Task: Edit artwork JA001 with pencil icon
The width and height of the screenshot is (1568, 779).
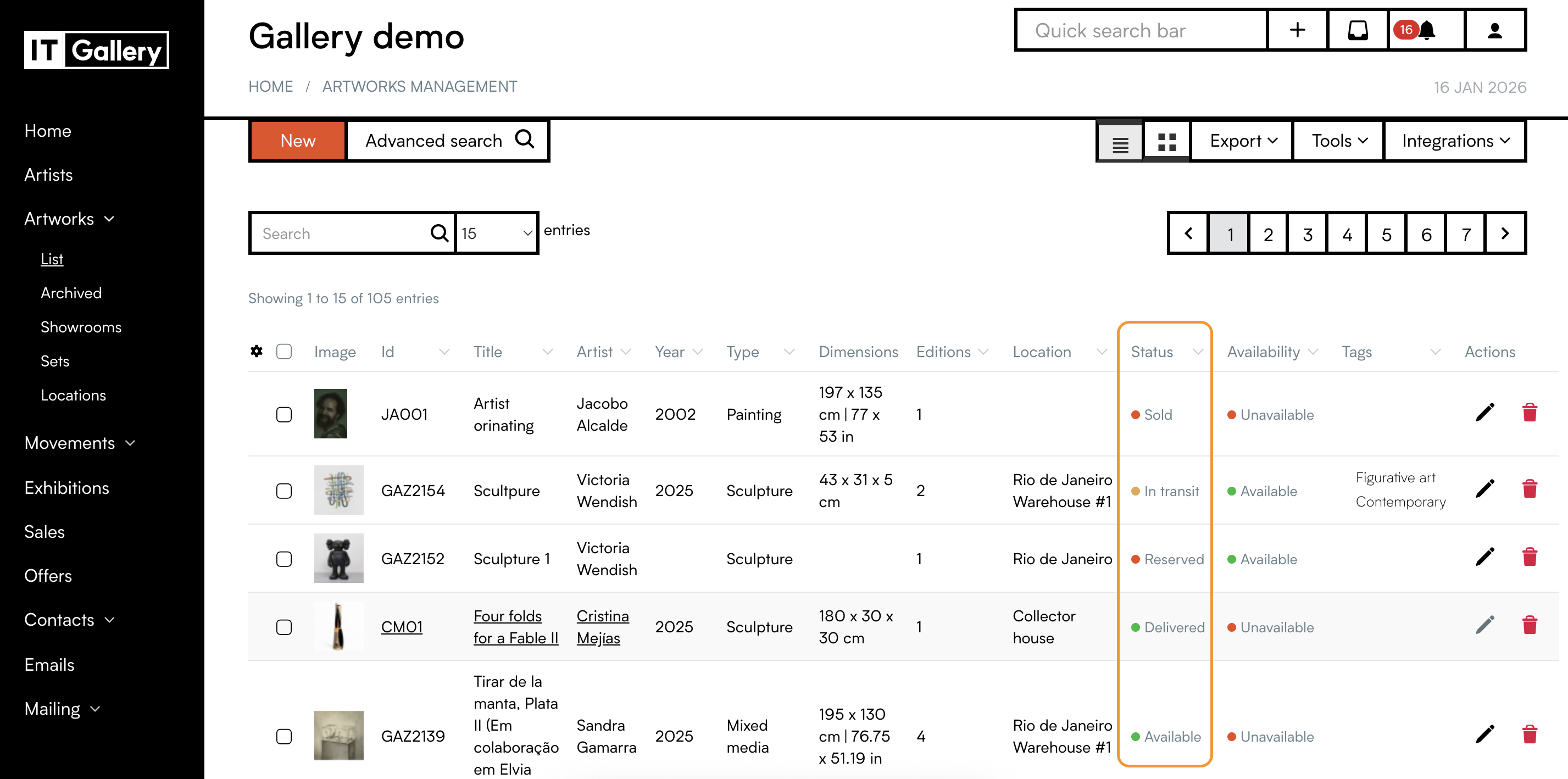Action: pos(1484,413)
